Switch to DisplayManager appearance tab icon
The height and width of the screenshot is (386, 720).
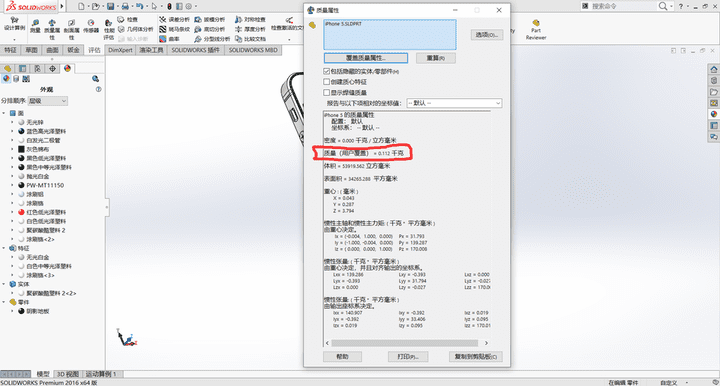(x=68, y=68)
